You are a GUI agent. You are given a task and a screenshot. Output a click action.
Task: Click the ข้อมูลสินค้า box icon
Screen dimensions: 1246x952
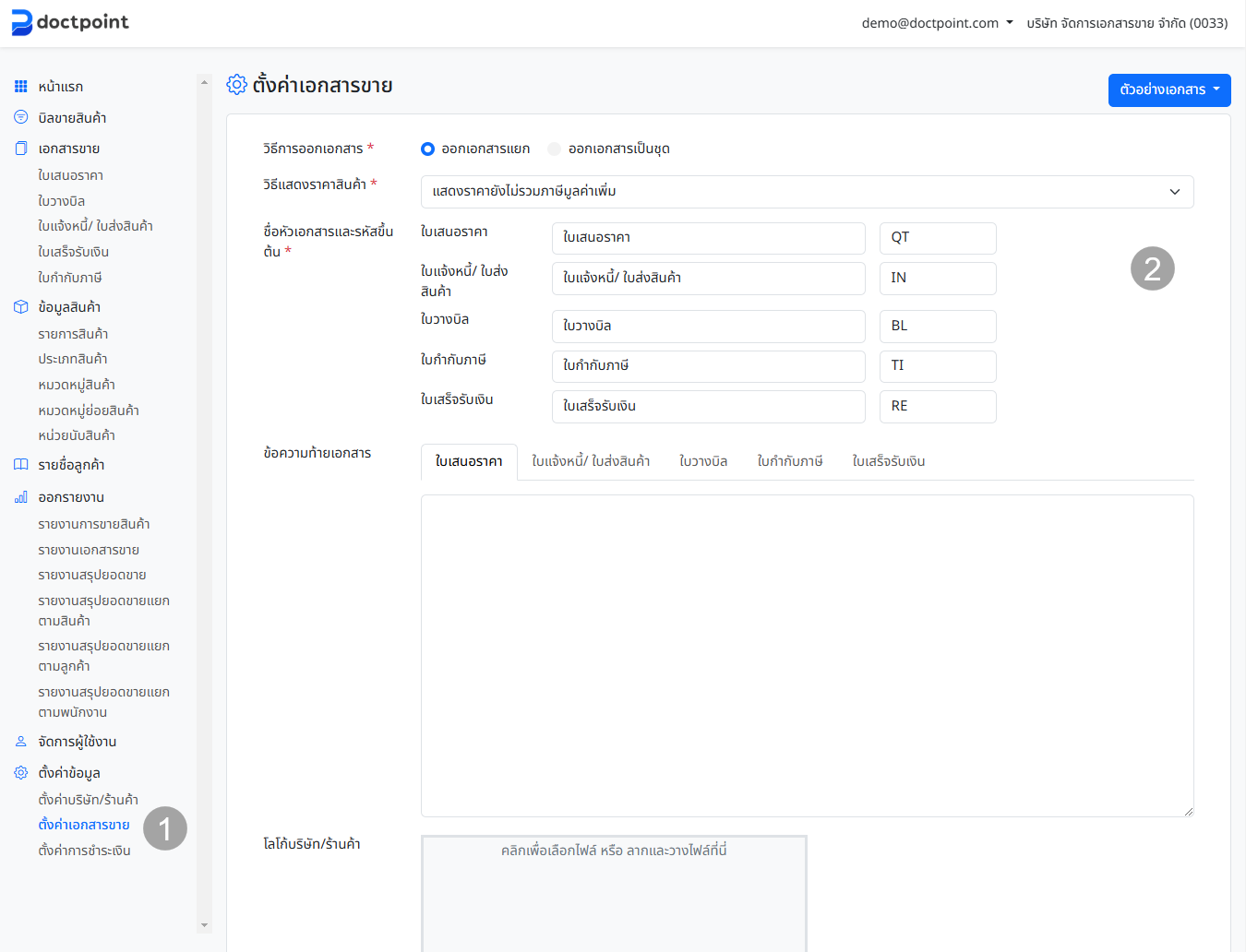click(x=20, y=307)
